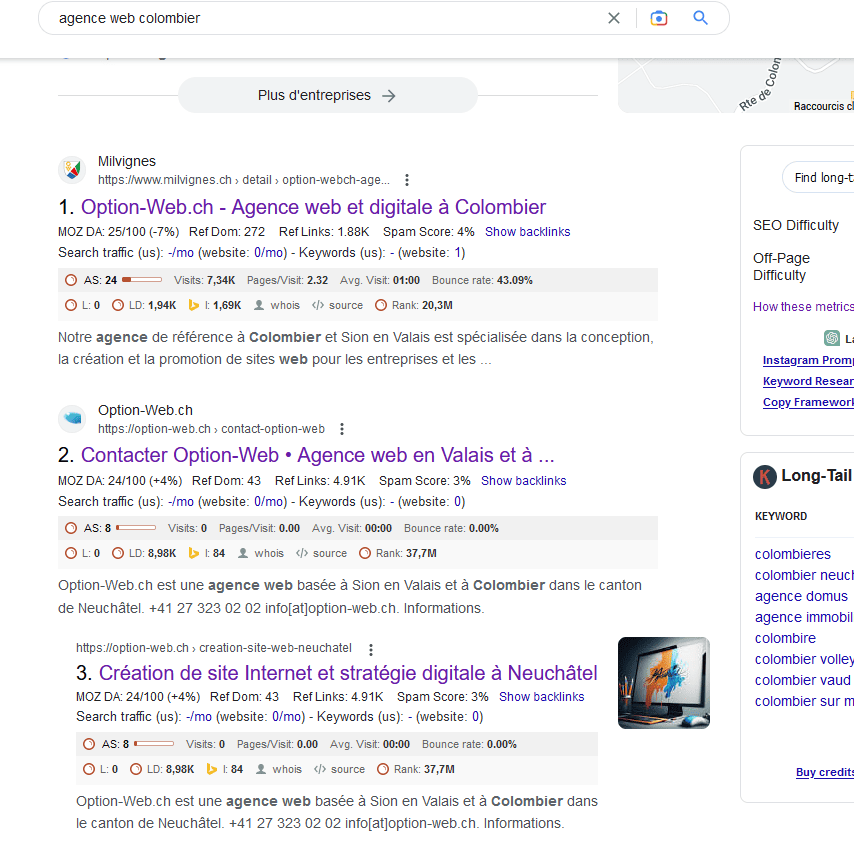Clear the search query with the X icon
This screenshot has height=854, width=854.
(613, 18)
